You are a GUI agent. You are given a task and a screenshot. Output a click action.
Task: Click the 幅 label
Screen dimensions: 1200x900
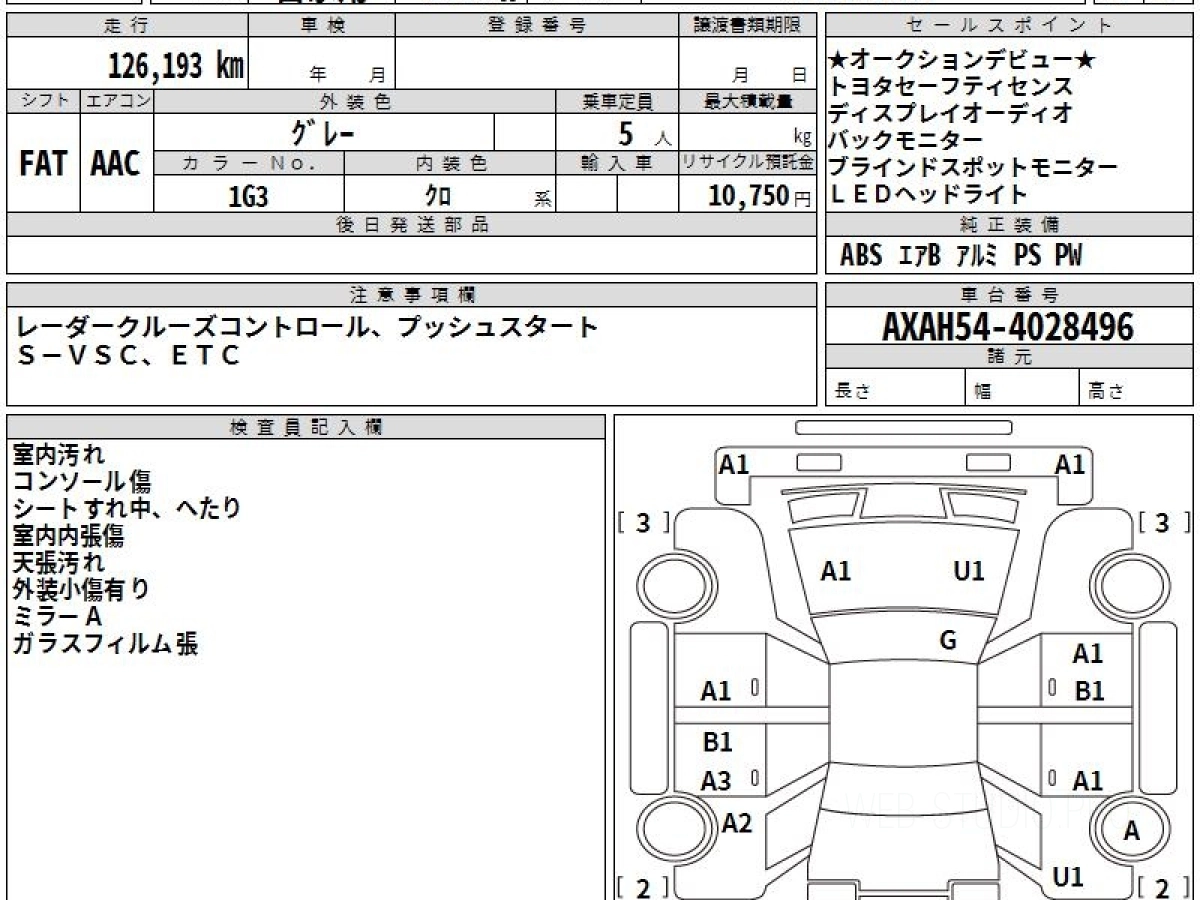tap(983, 391)
